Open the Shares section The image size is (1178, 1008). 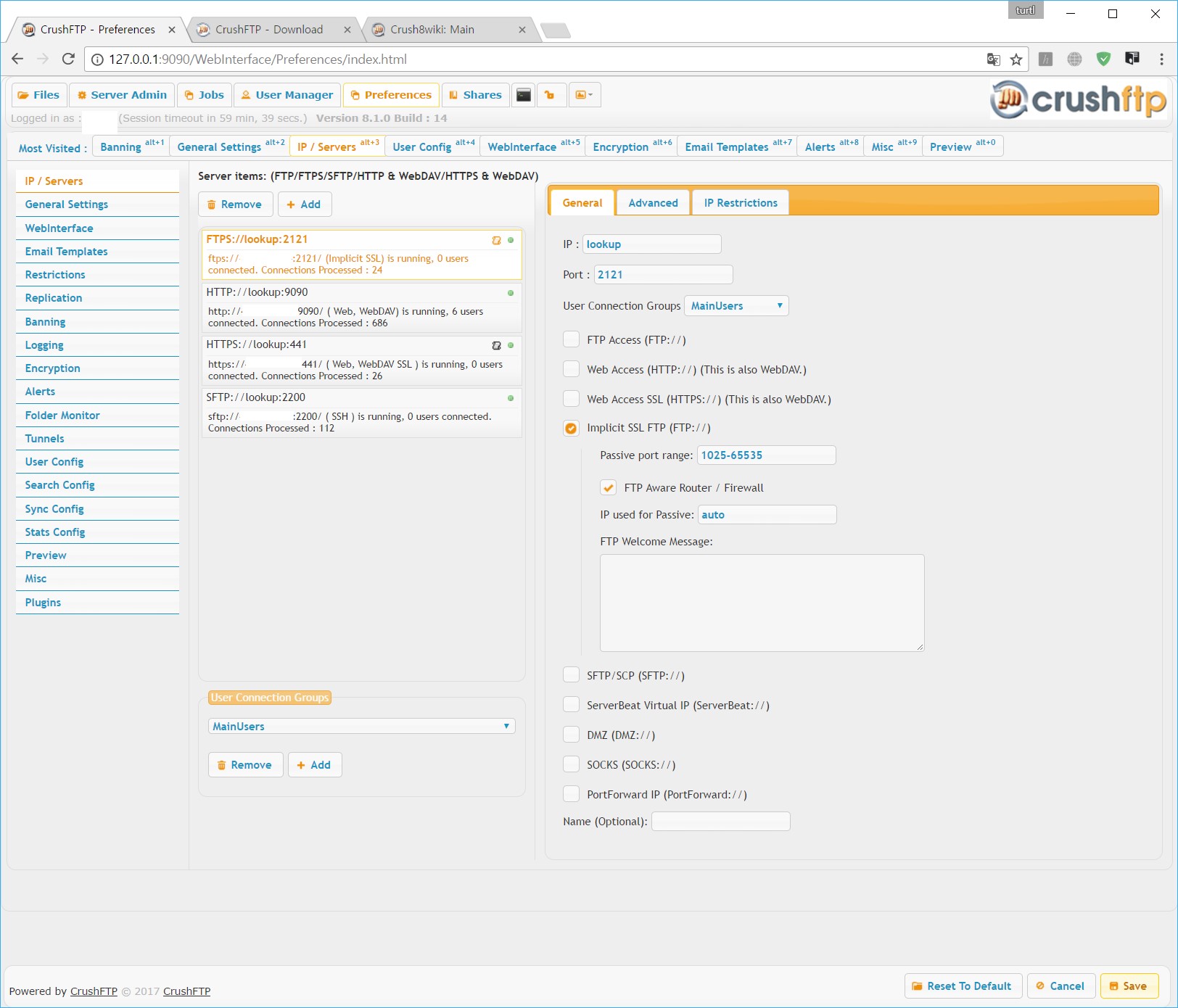[475, 95]
